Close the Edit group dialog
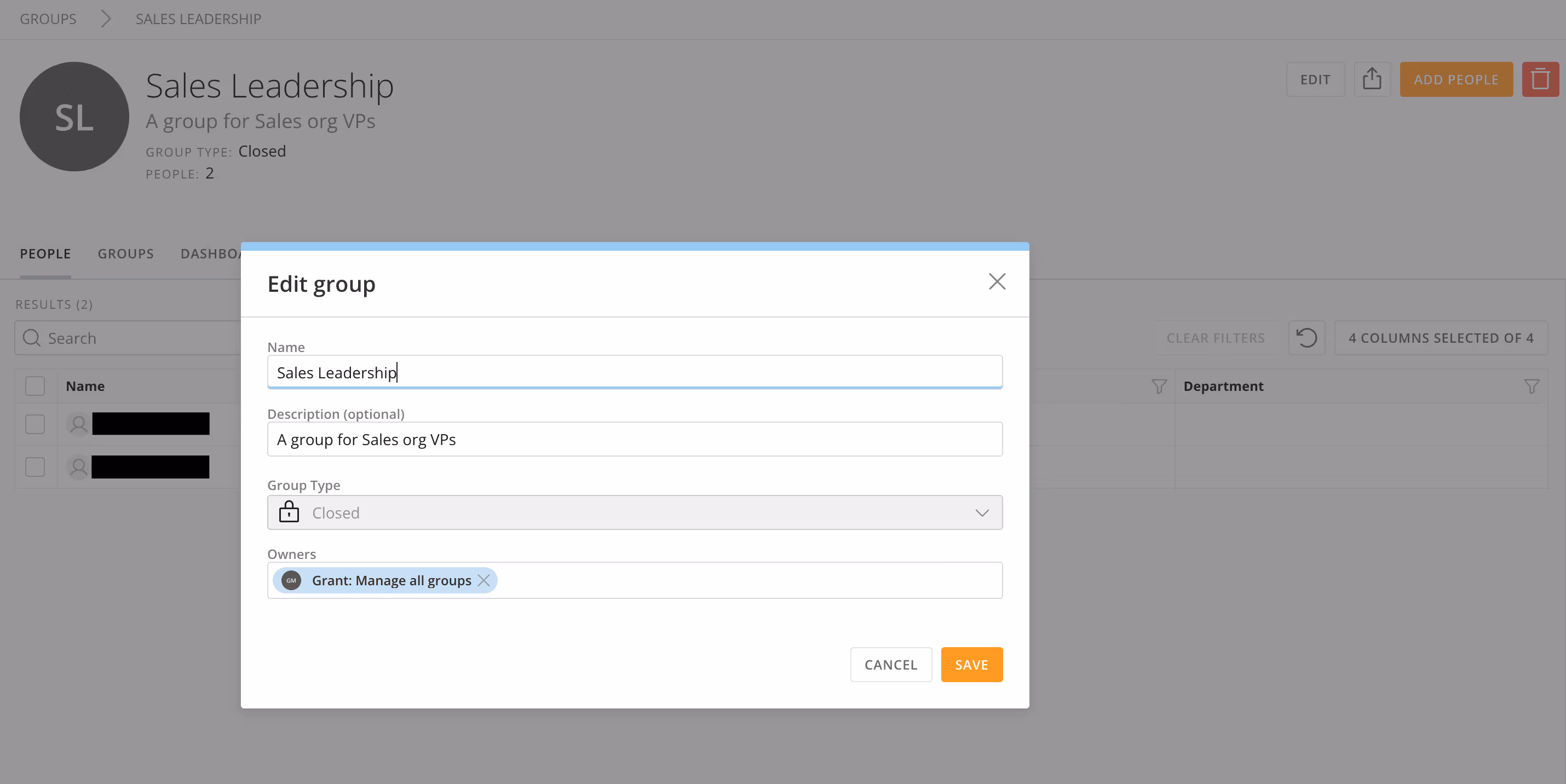 (997, 281)
